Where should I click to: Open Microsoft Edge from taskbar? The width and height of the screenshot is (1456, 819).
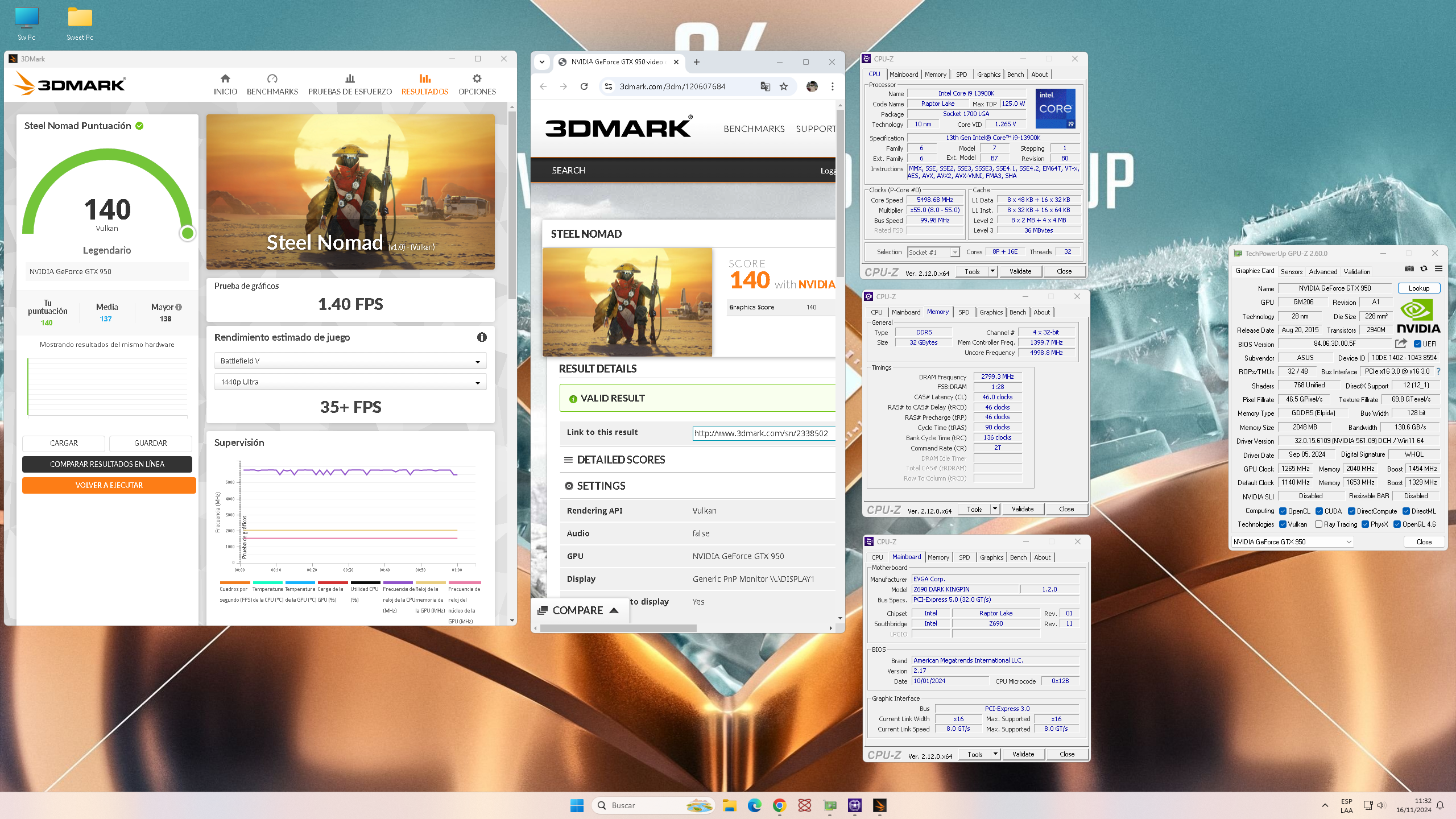[755, 805]
